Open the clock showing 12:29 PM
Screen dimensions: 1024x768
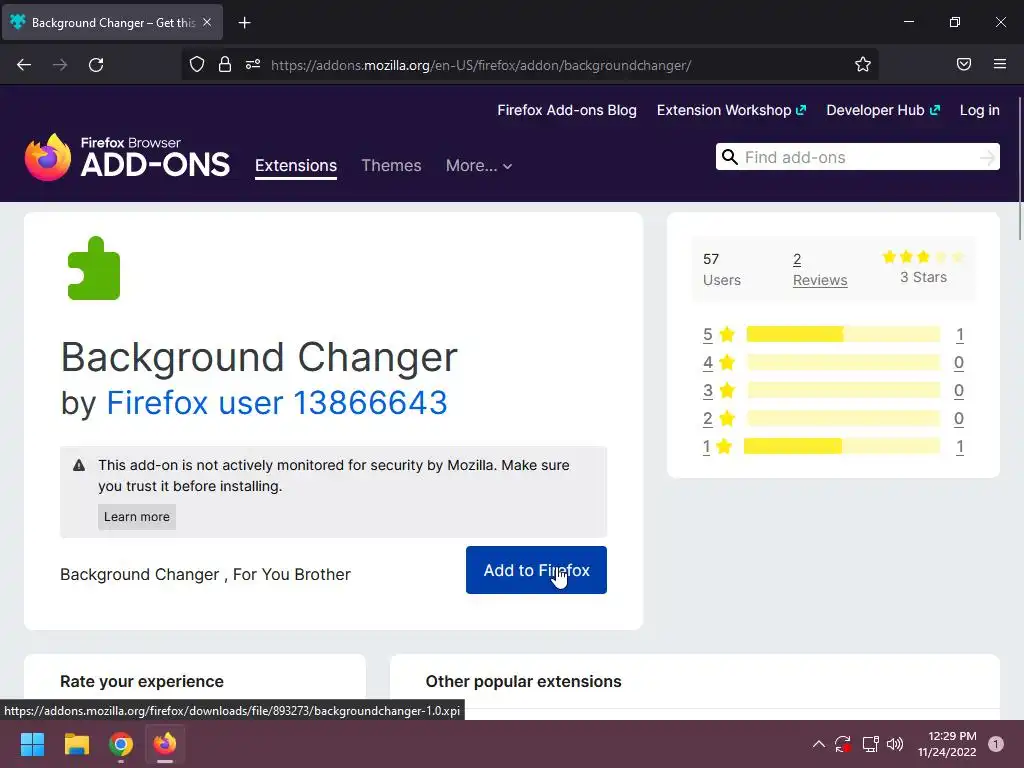tap(947, 744)
